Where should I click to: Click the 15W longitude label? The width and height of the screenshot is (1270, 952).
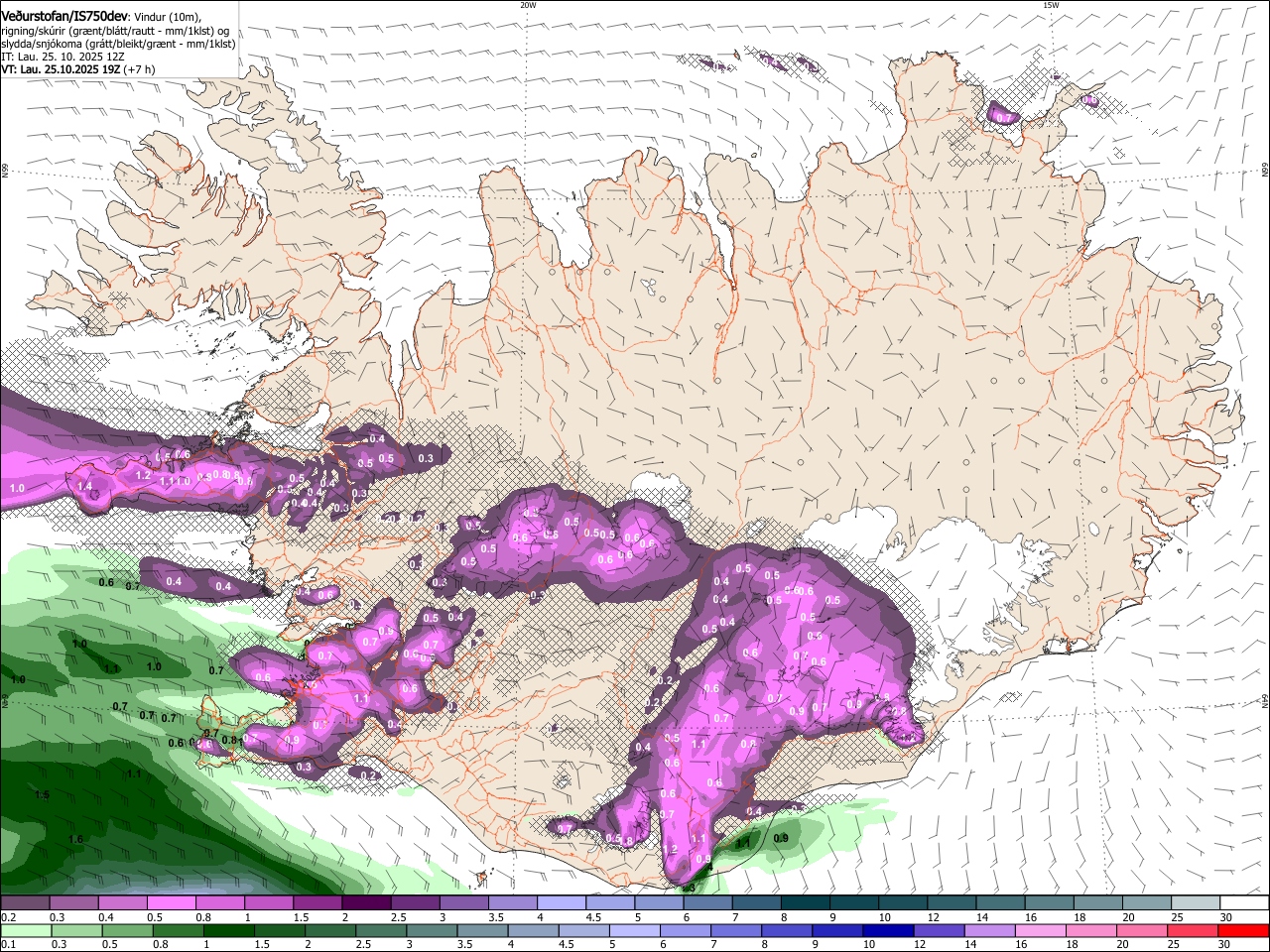click(x=1051, y=5)
